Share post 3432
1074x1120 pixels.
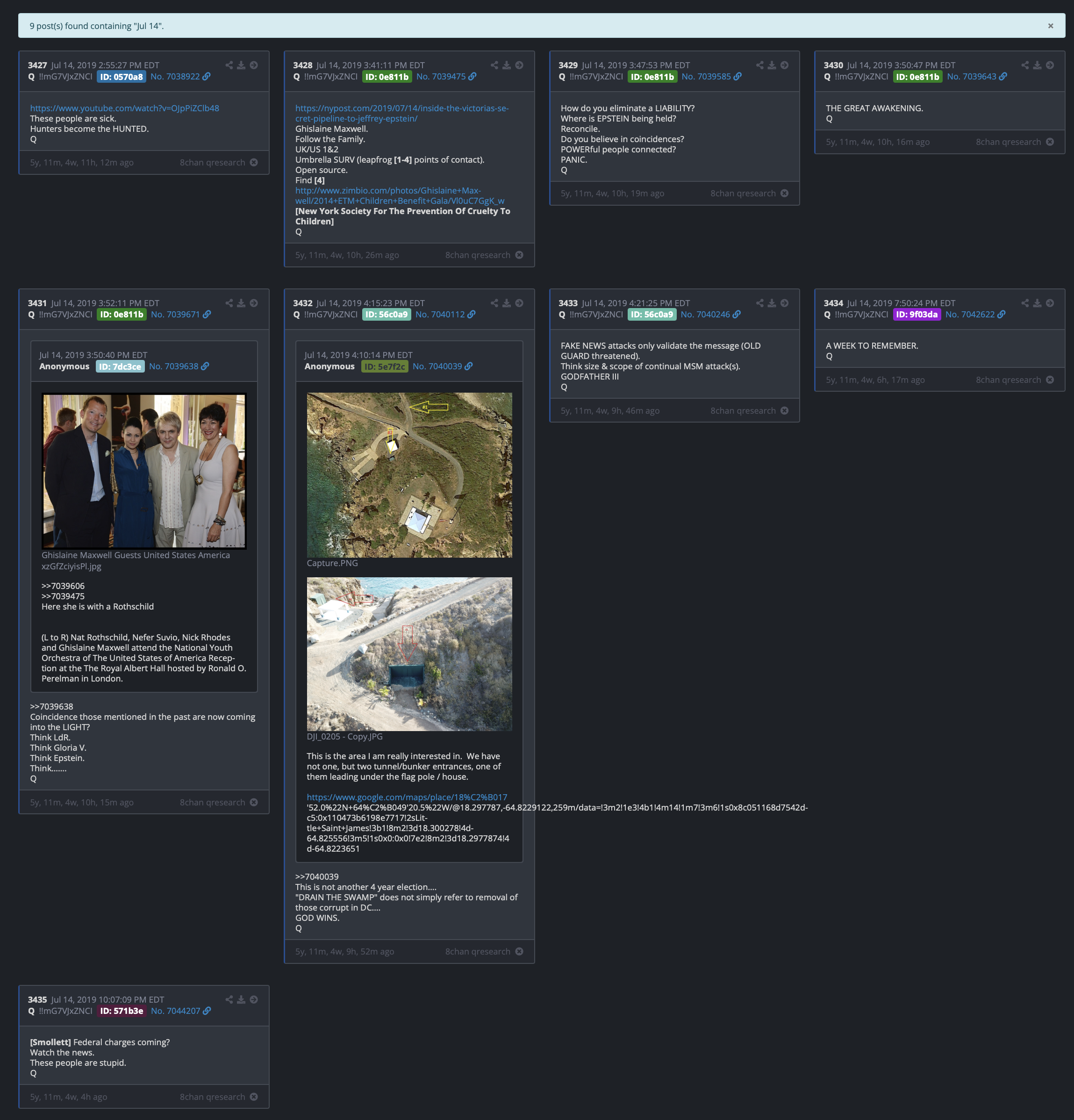[x=494, y=303]
